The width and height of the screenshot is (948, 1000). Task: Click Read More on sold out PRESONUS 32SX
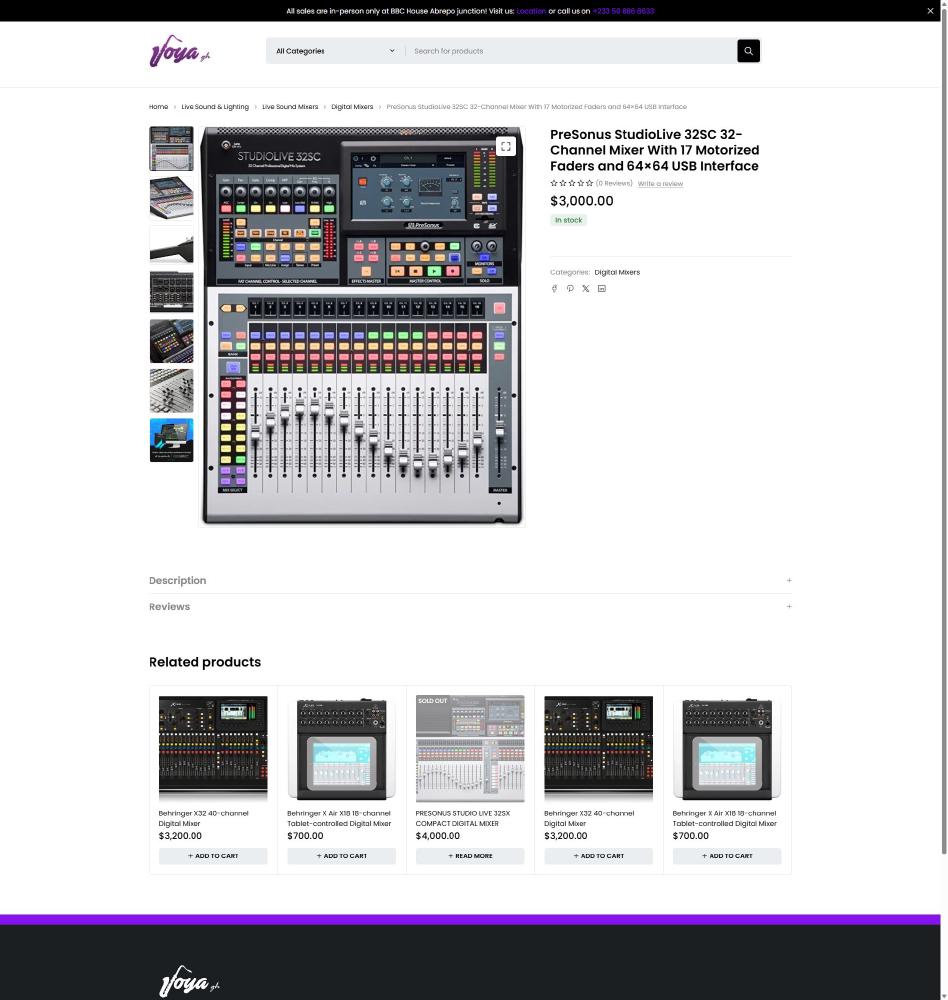(470, 856)
